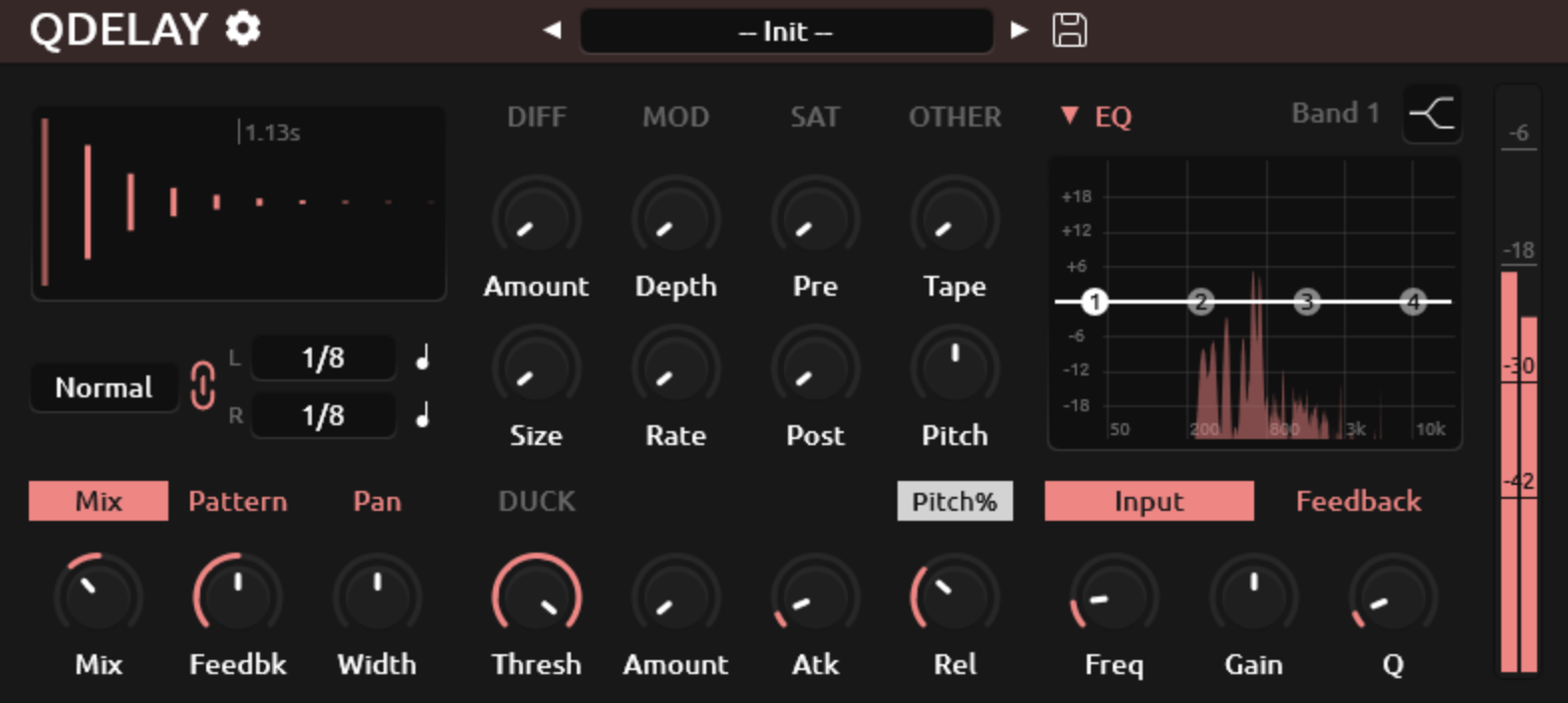The width and height of the screenshot is (1568, 703).
Task: Click the left delay time 1/8 field
Action: (323, 357)
